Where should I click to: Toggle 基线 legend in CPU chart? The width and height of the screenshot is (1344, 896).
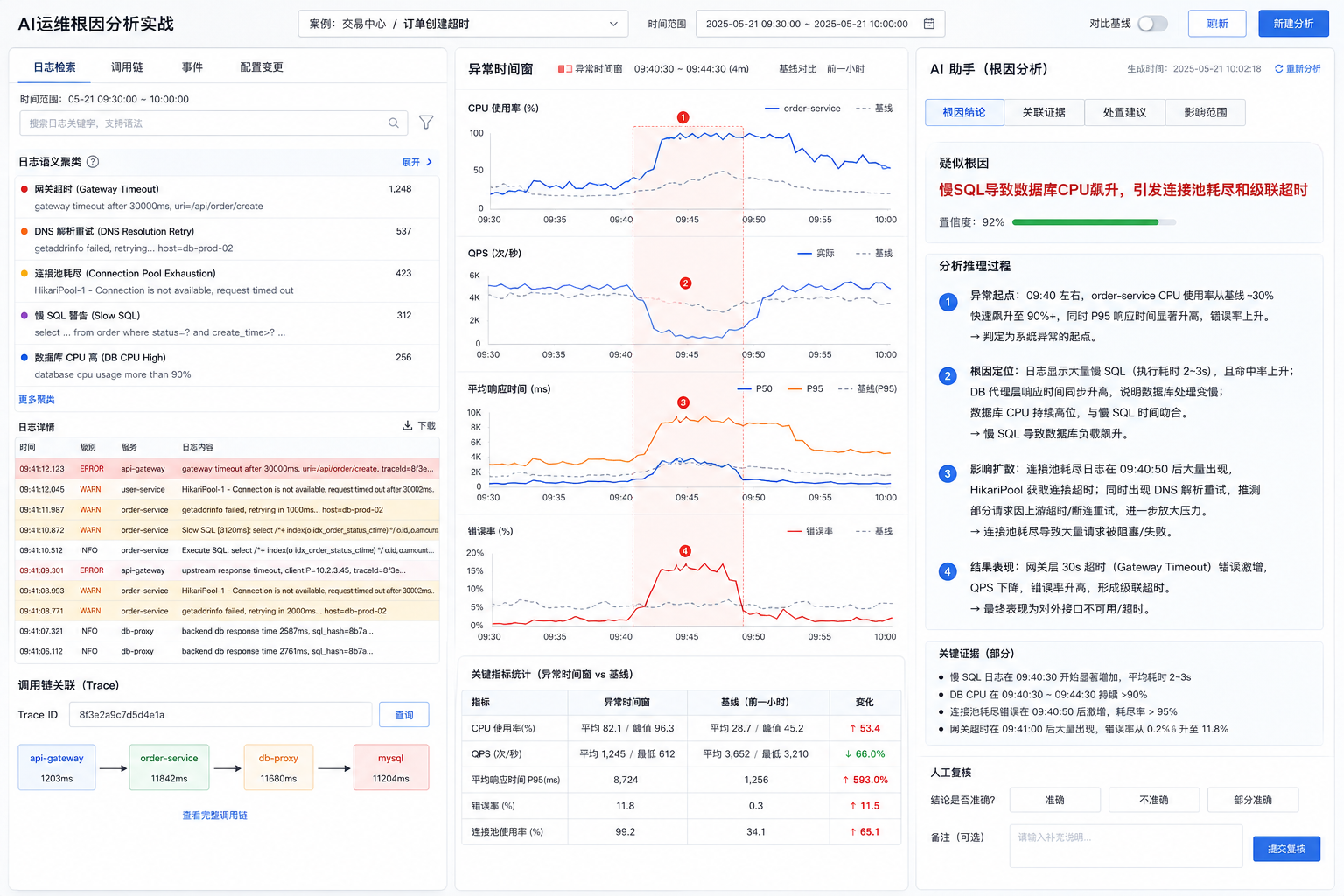tap(874, 108)
